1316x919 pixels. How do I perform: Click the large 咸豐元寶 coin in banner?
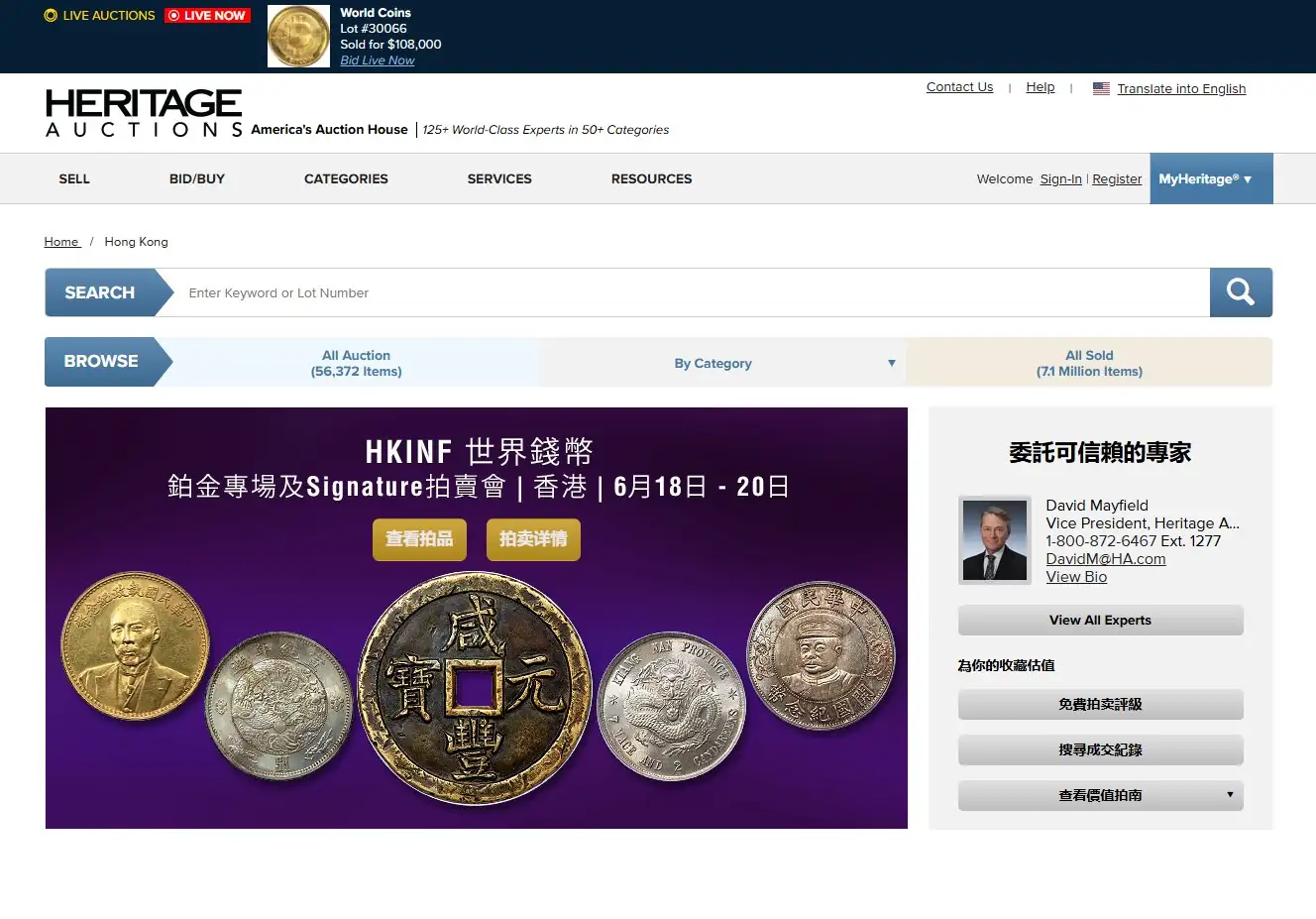[474, 688]
